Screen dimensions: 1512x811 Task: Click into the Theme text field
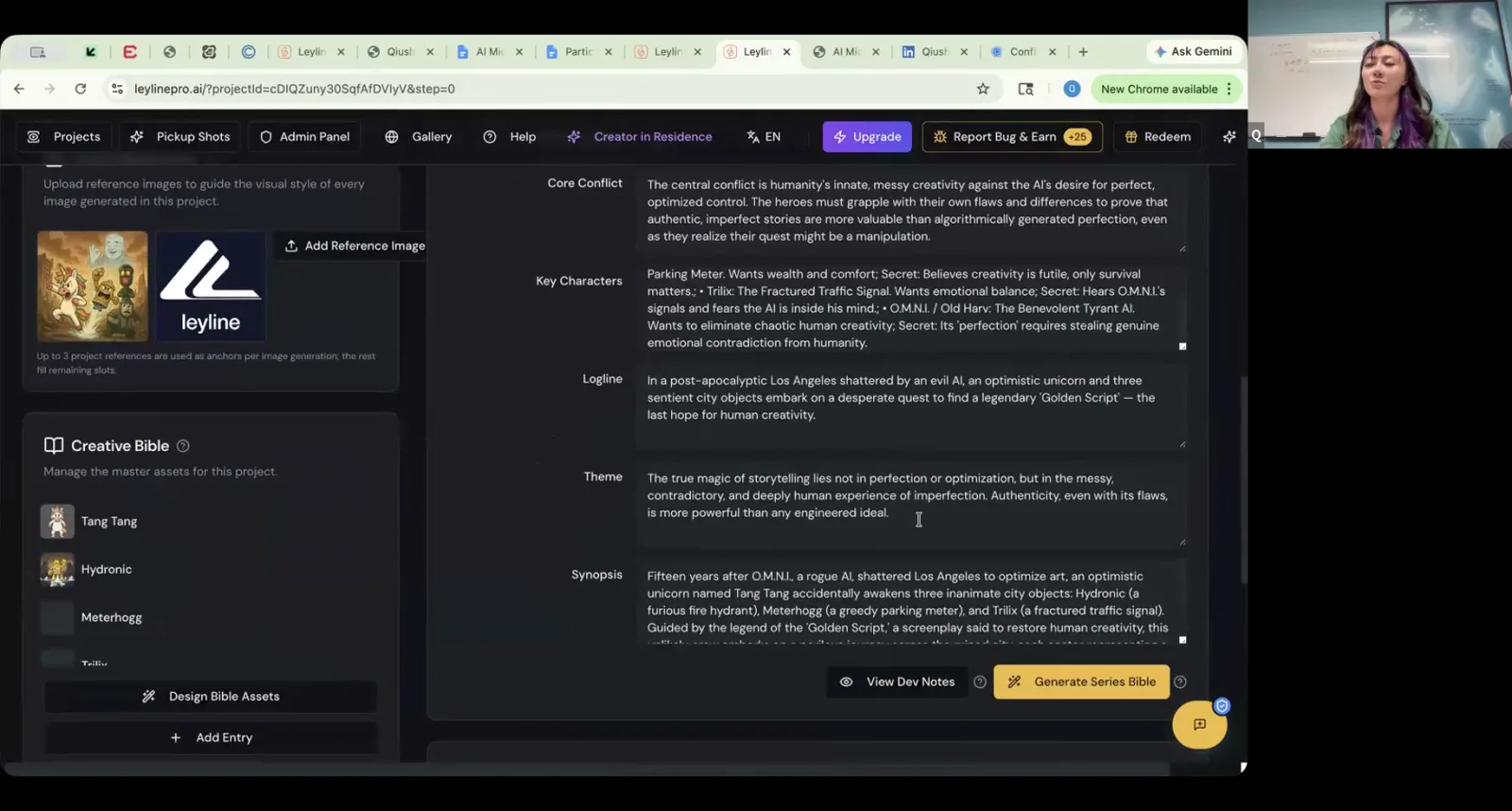coord(911,504)
